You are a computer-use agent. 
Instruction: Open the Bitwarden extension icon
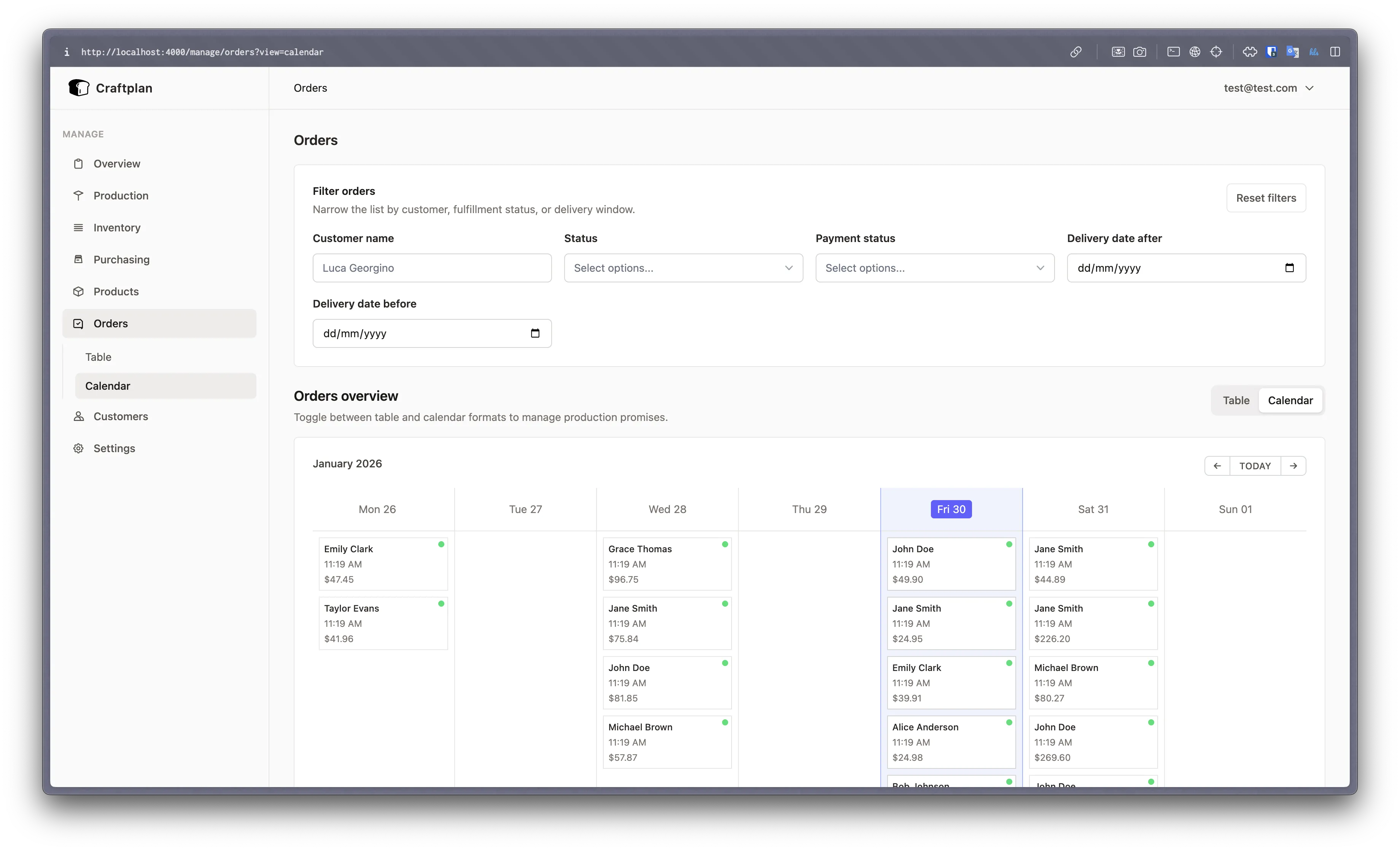coord(1271,52)
